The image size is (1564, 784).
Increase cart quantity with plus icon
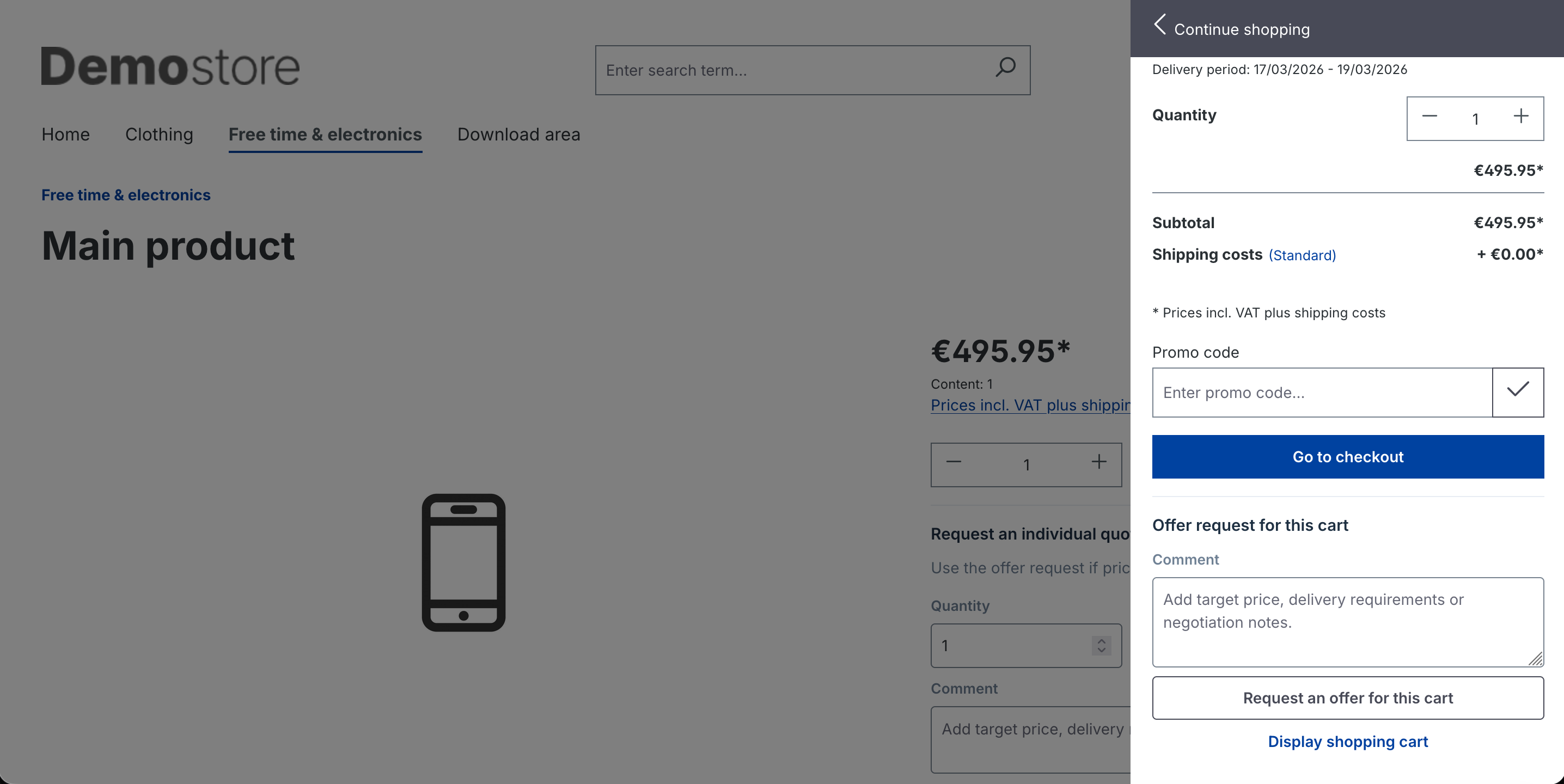pyautogui.click(x=1520, y=117)
